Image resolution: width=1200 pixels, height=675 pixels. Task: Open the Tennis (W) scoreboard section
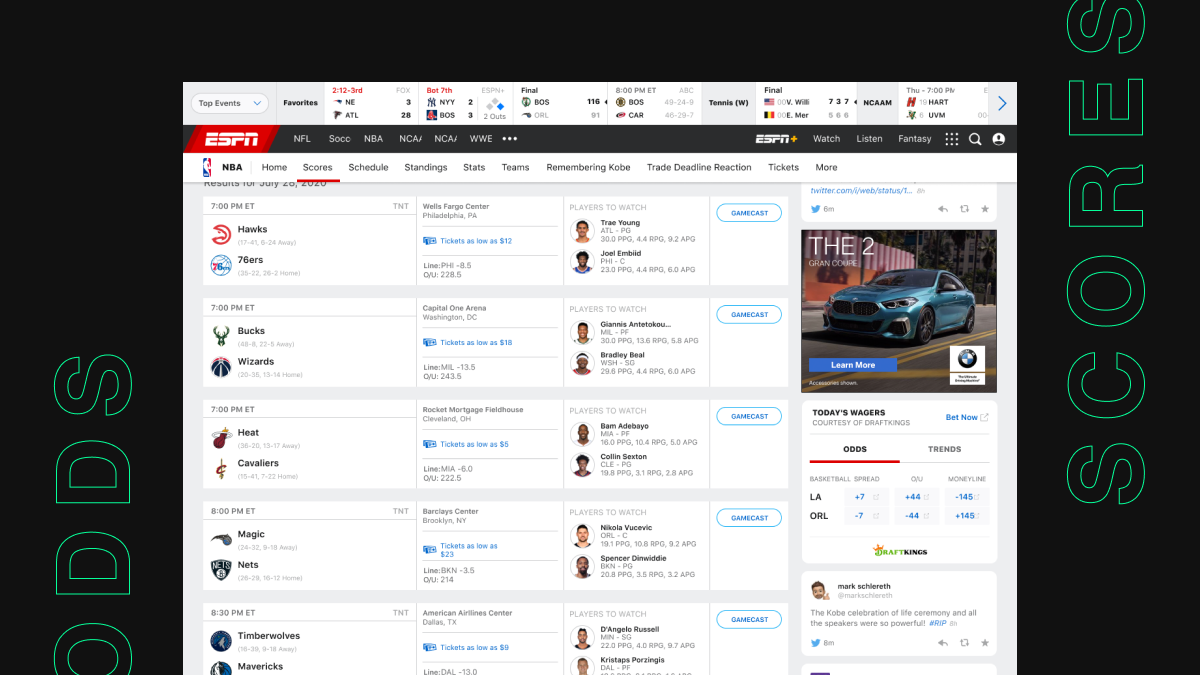[728, 103]
